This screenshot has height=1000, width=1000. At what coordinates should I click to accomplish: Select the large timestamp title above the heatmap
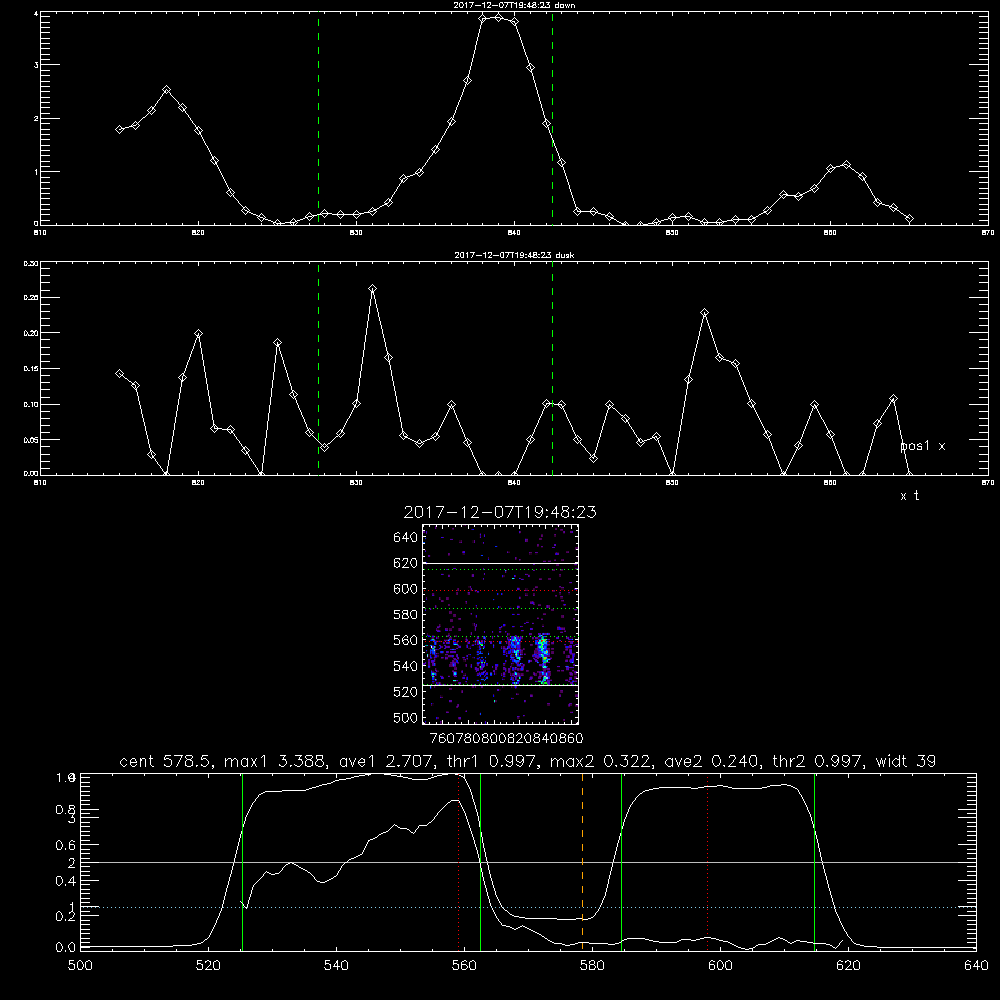500,512
